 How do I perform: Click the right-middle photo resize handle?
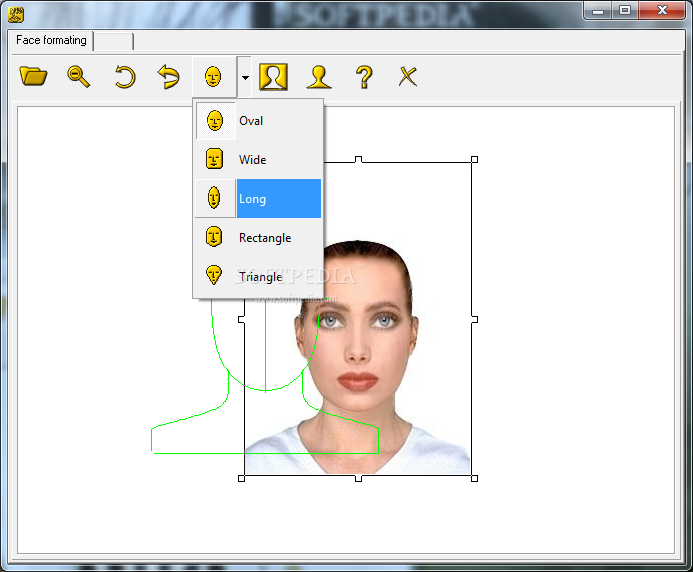point(474,319)
